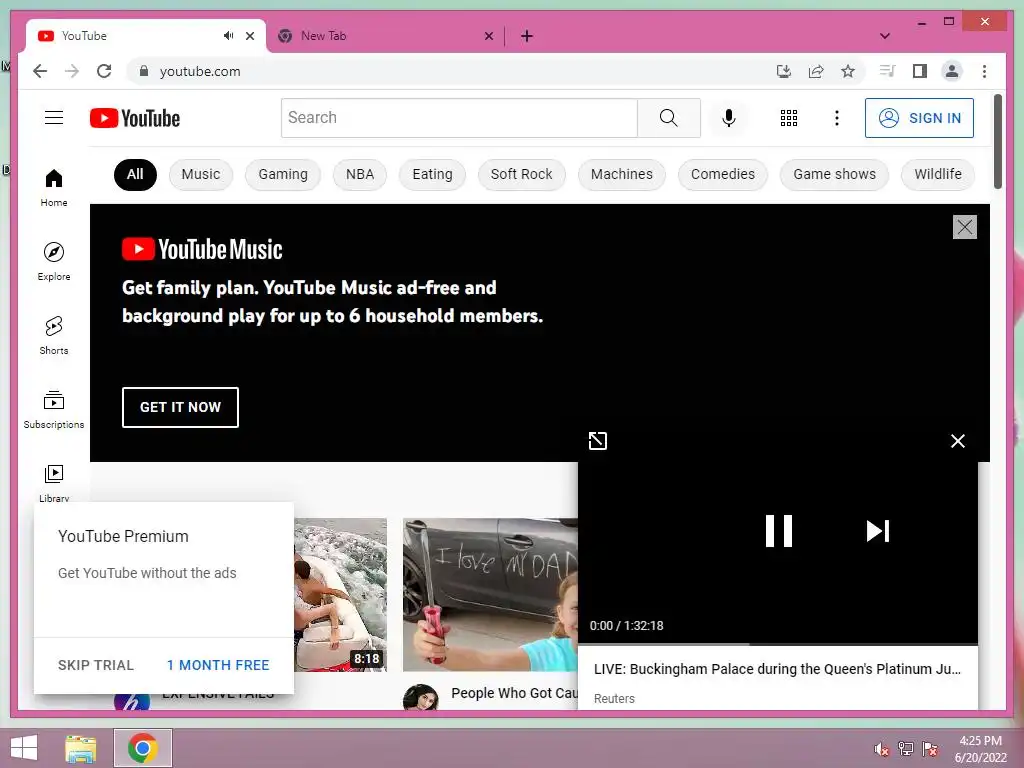This screenshot has height=768, width=1024.
Task: Select the Soft Rock filter chip
Action: coord(521,174)
